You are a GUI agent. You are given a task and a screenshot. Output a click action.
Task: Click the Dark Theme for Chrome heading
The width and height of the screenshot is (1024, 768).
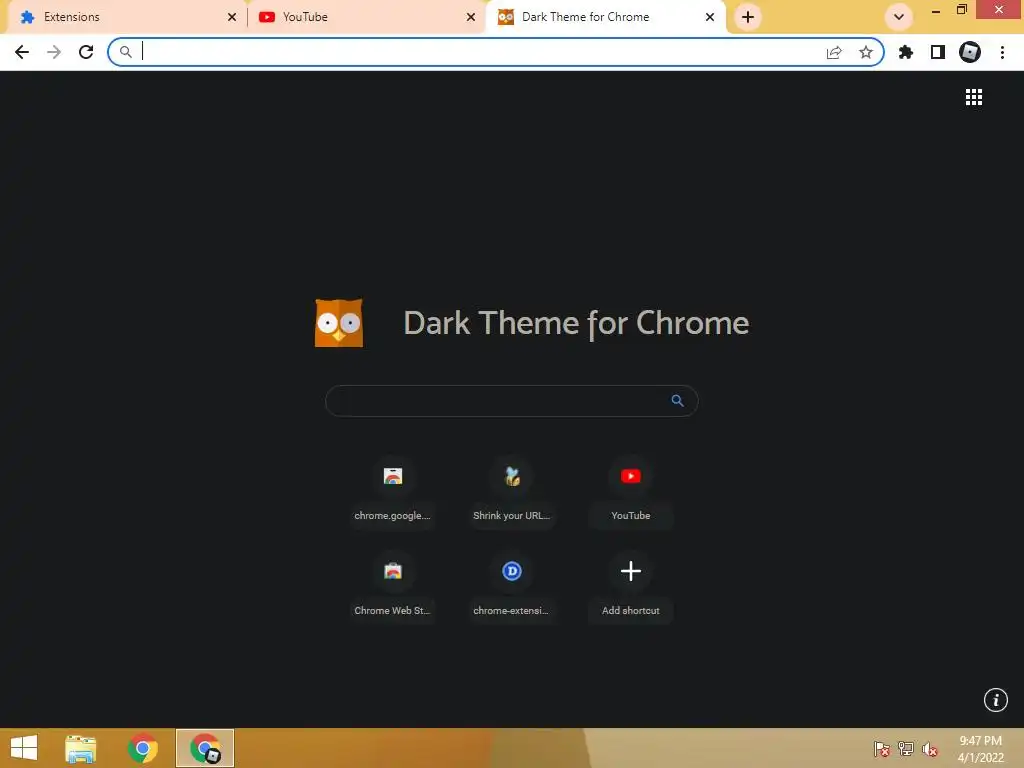coord(576,323)
